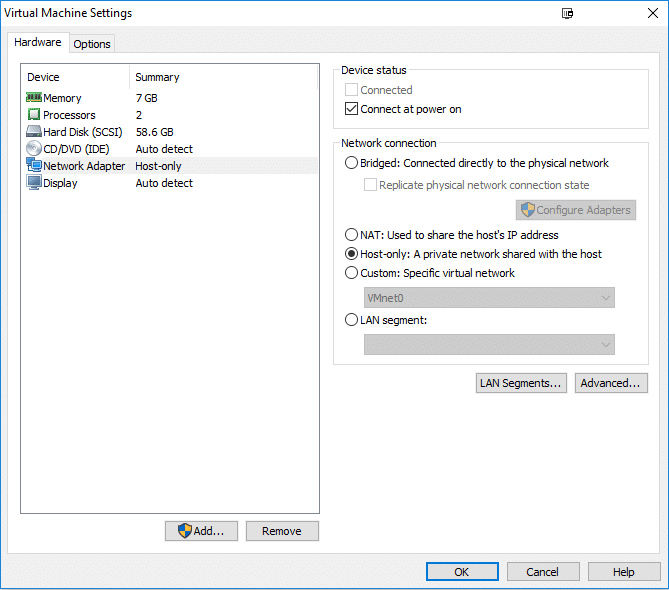Click the LAN Segments... button
The width and height of the screenshot is (669, 590).
coord(521,383)
